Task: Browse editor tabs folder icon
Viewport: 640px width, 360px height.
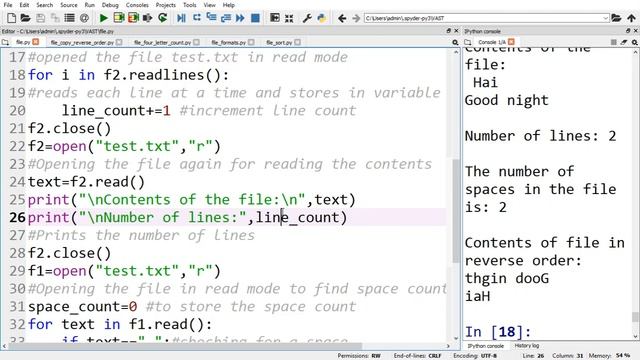Action: coord(5,42)
